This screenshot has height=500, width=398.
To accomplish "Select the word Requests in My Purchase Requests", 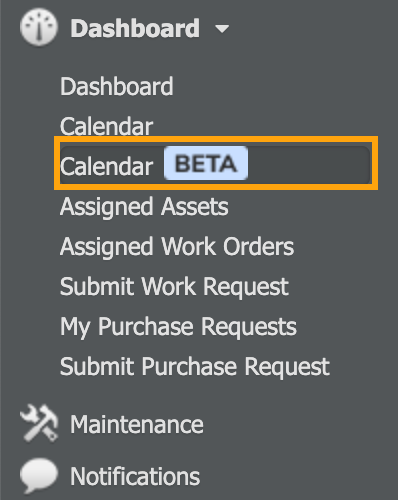I will (249, 327).
